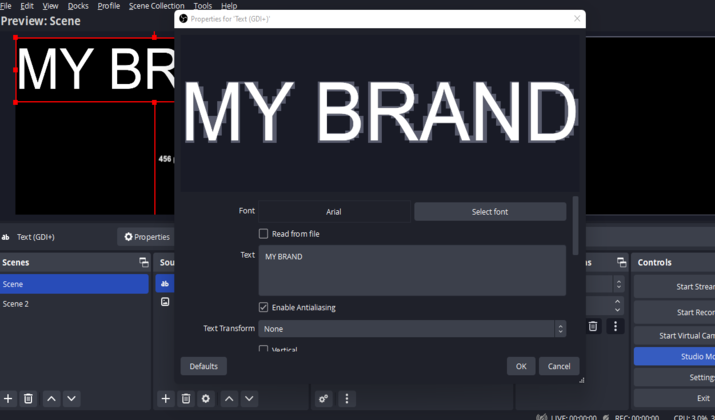Add a new scene with the plus icon
Screen dimensions: 715x420
point(8,399)
